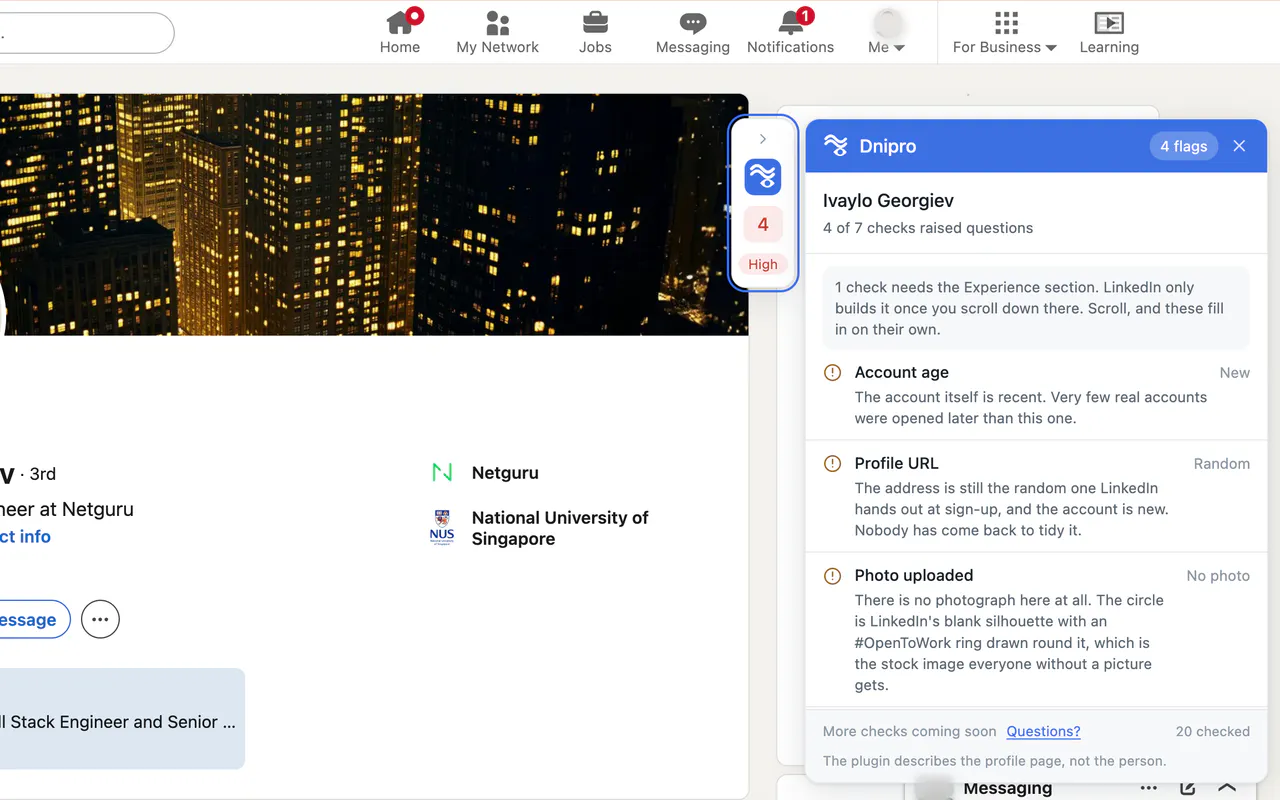The image size is (1280, 800).
Task: Click the Dnipro title in panel header
Action: pos(888,146)
